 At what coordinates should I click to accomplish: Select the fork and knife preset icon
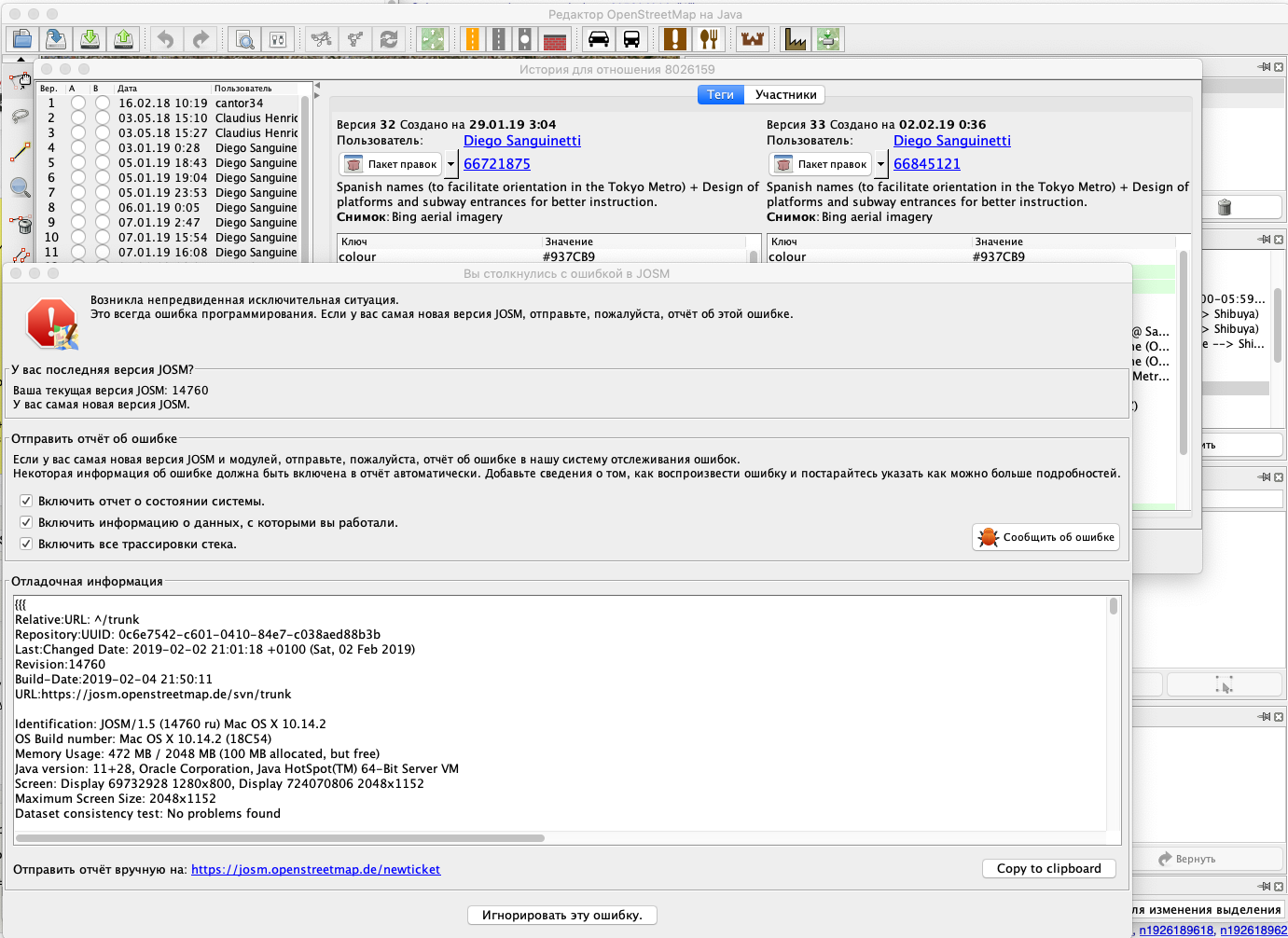tap(710, 39)
